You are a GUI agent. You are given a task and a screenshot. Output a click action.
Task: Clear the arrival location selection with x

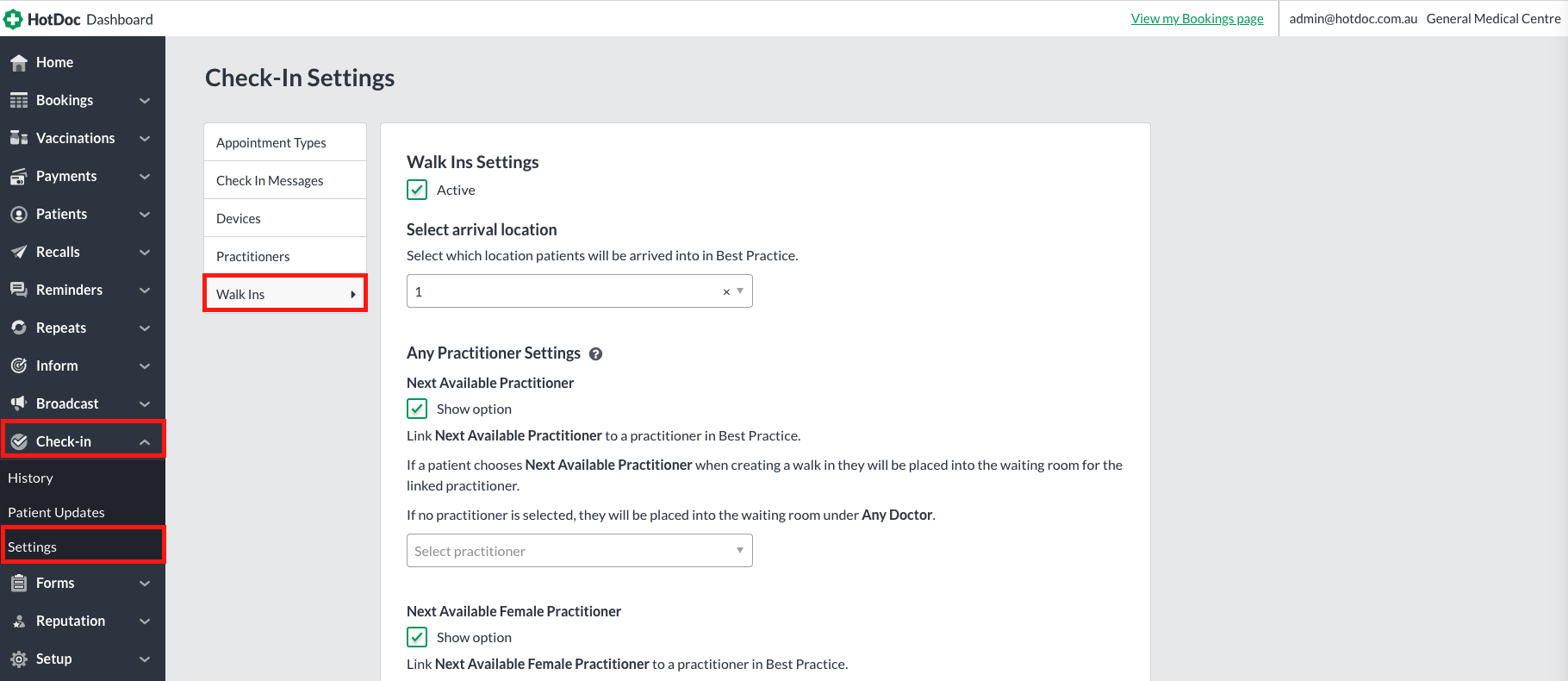pyautogui.click(x=726, y=292)
